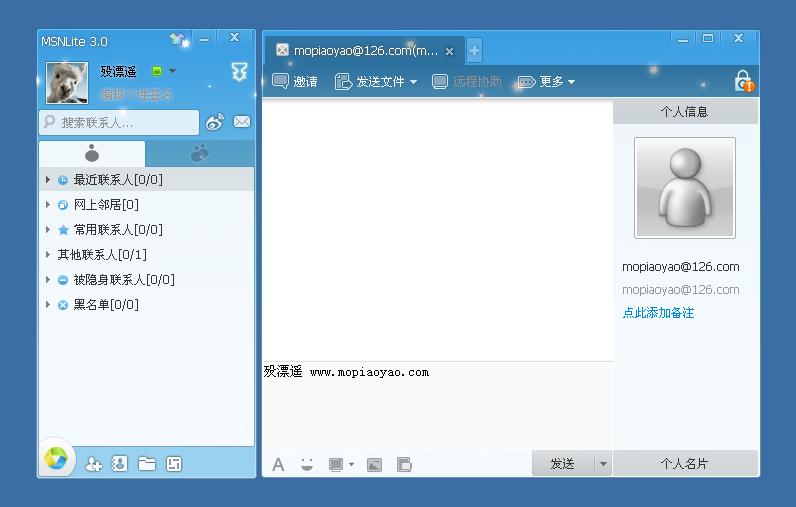Select the 其他联系人[0/1] row

click(146, 254)
